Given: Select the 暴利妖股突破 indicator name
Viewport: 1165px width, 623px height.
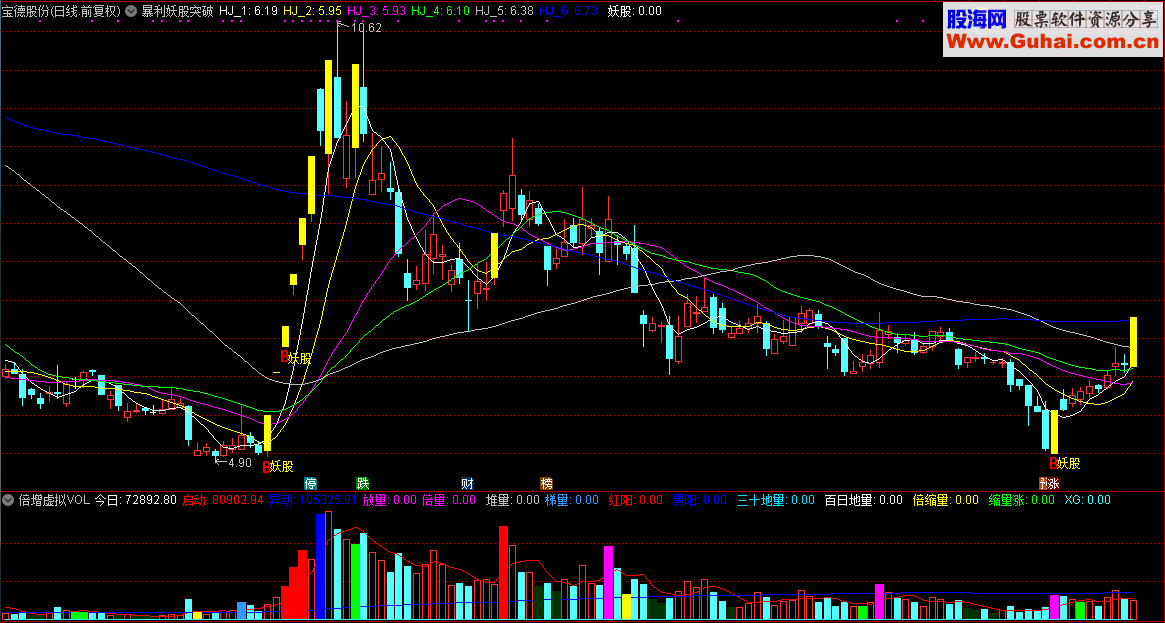Looking at the screenshot, I should [x=178, y=11].
